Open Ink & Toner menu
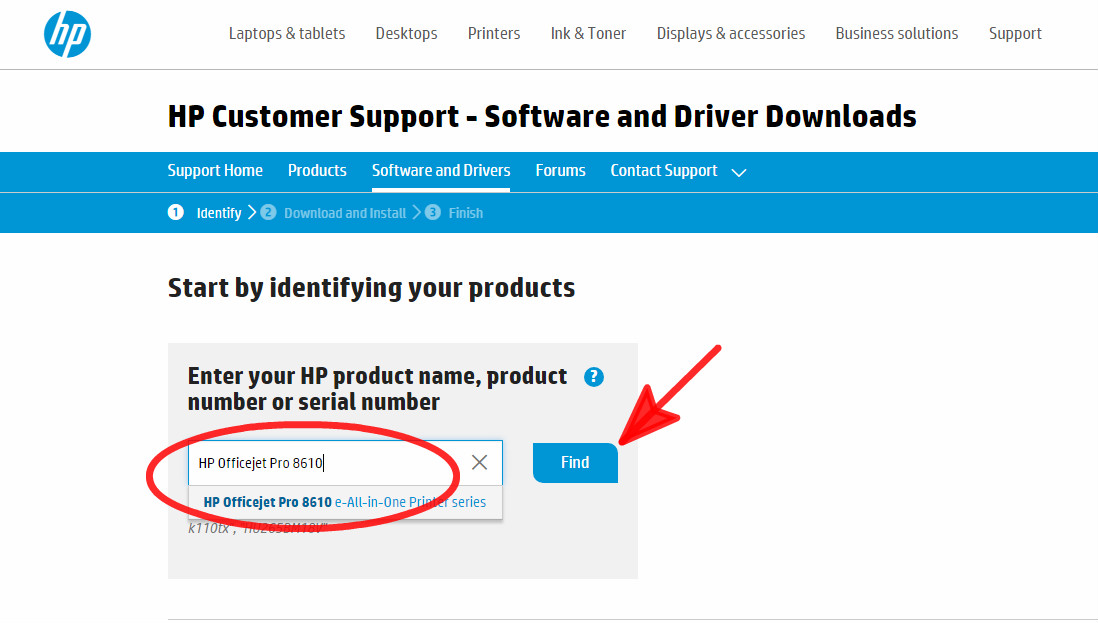 click(588, 34)
